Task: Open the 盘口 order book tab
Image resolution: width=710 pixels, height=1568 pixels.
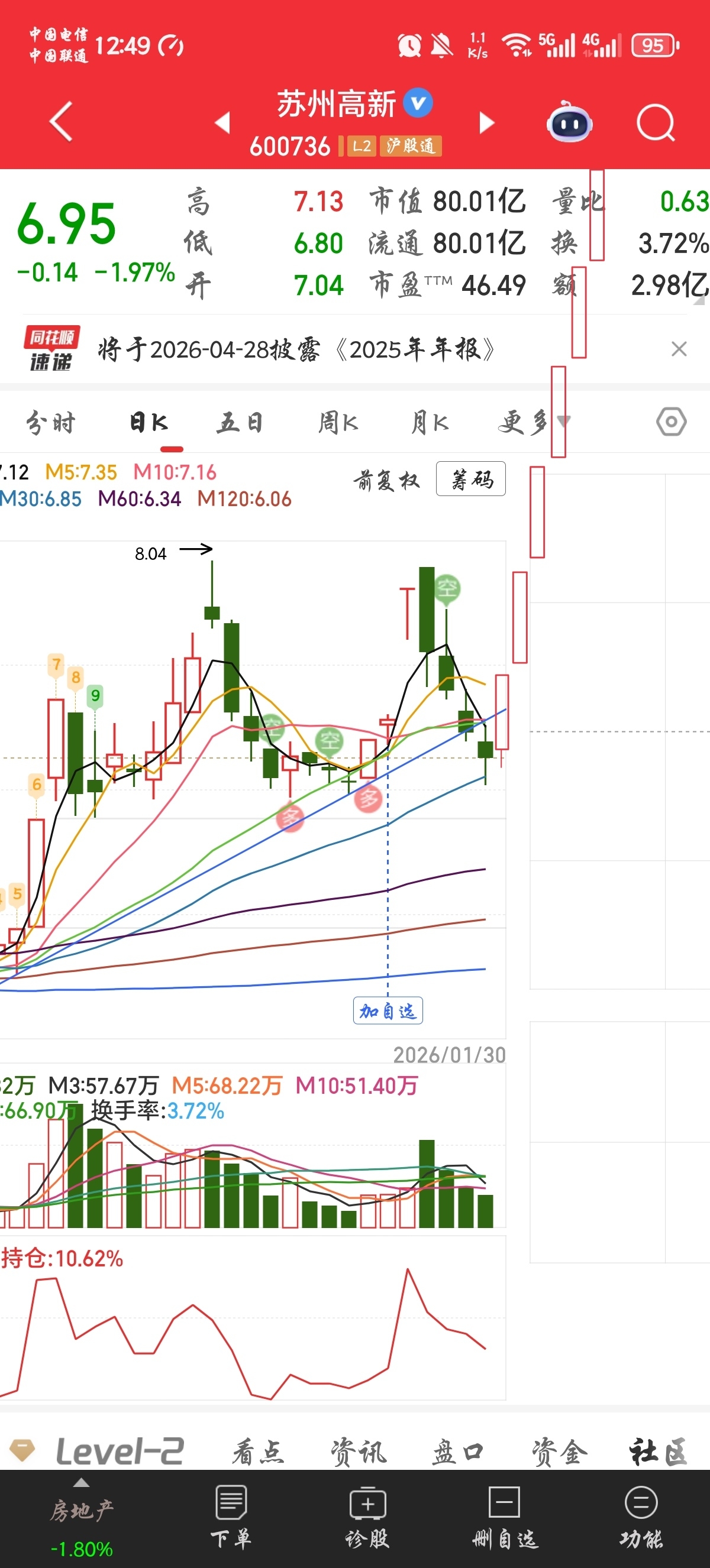Action: [459, 1452]
